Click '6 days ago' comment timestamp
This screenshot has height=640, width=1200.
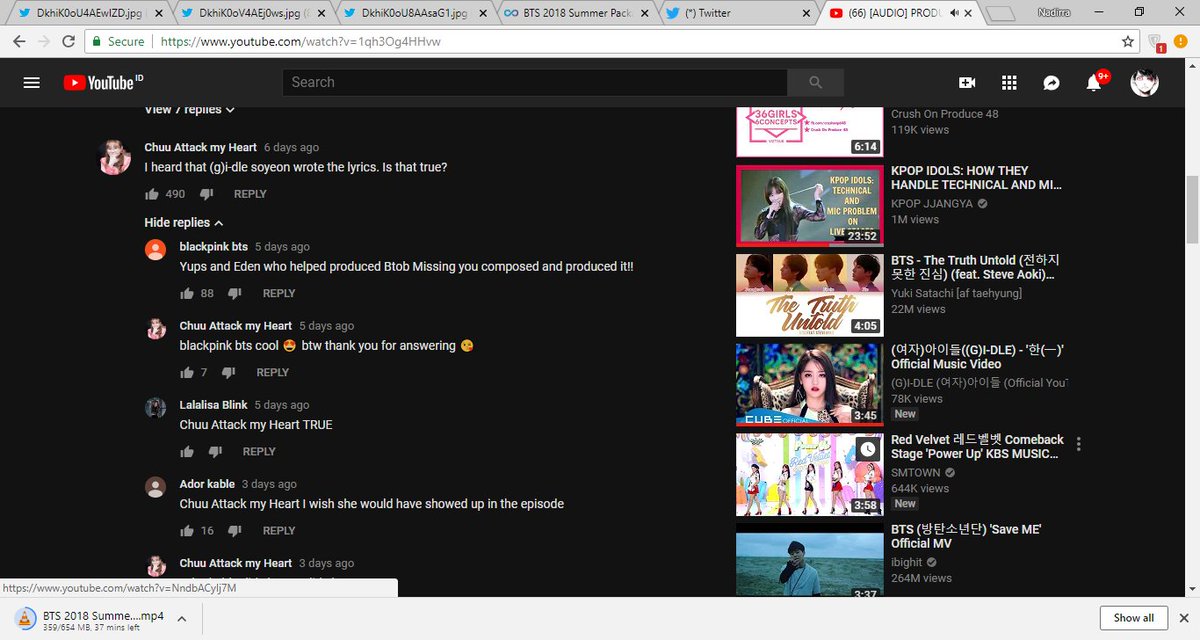[291, 147]
